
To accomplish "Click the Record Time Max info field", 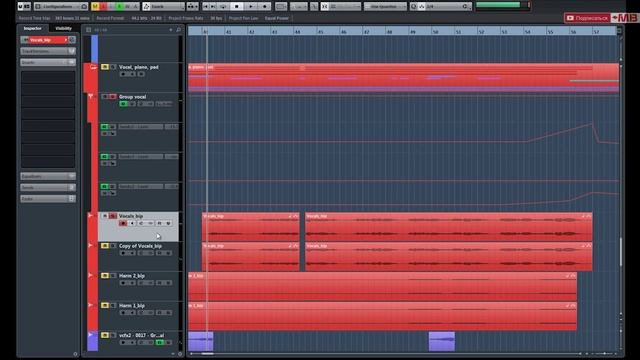I will tap(54, 18).
